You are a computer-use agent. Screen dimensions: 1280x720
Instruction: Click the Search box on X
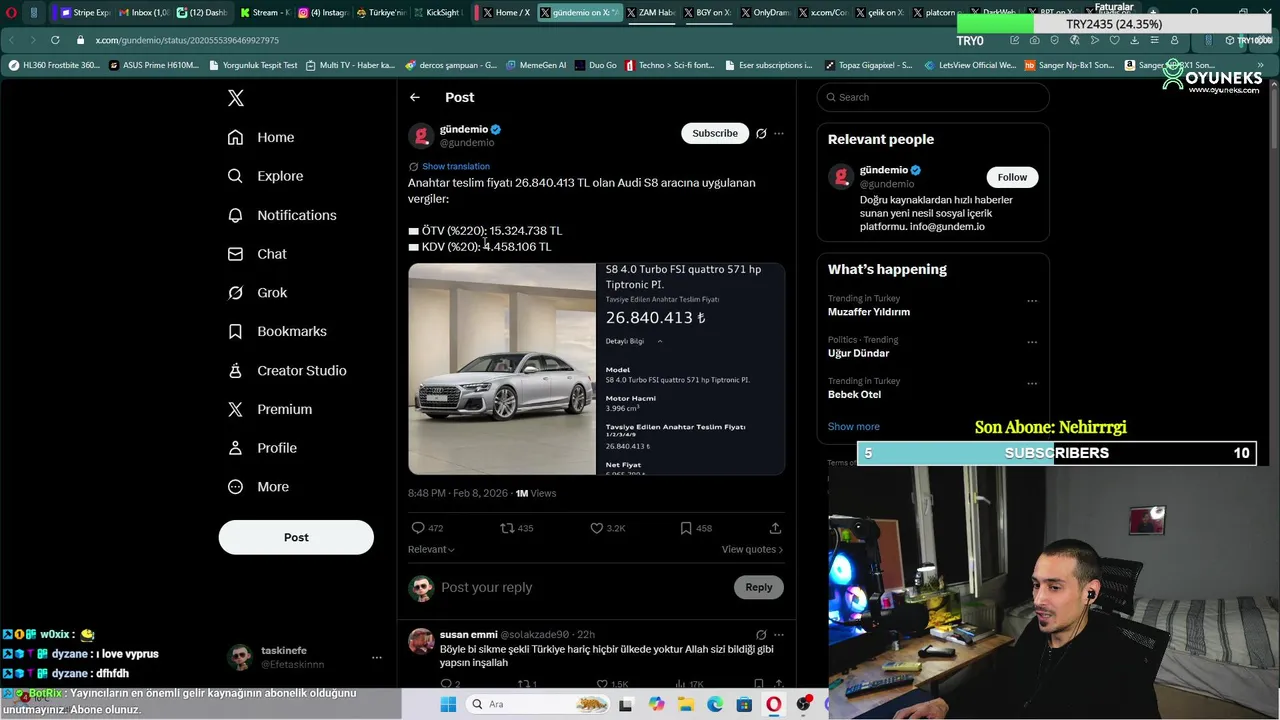coord(933,97)
